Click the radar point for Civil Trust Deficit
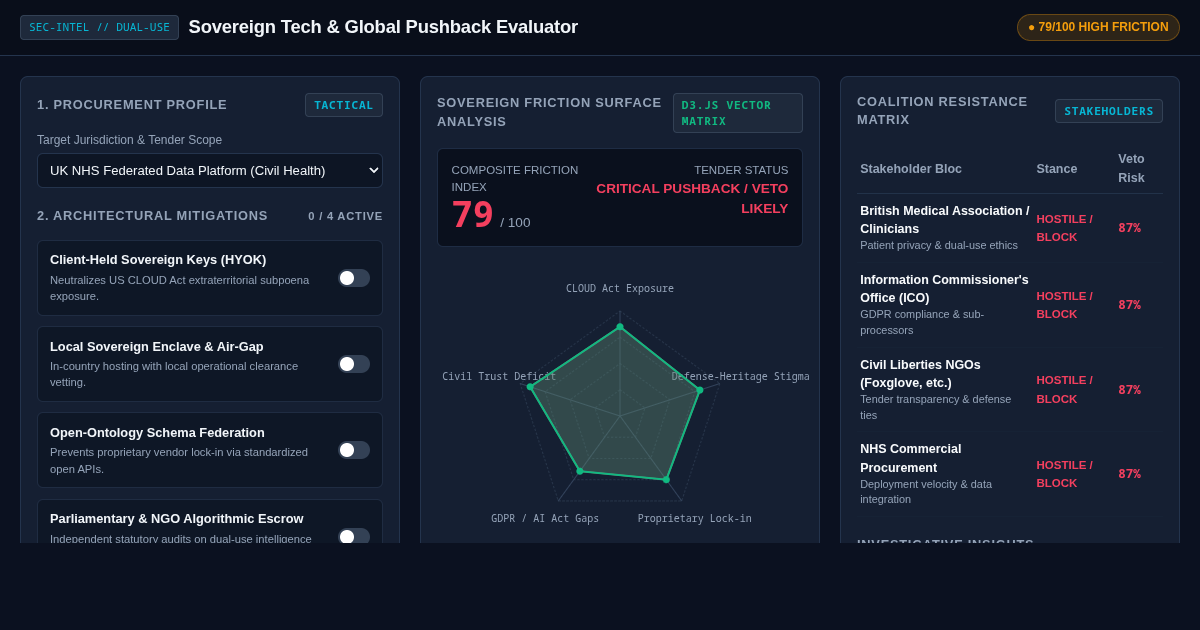Screen dimensions: 1200x630 531,387
